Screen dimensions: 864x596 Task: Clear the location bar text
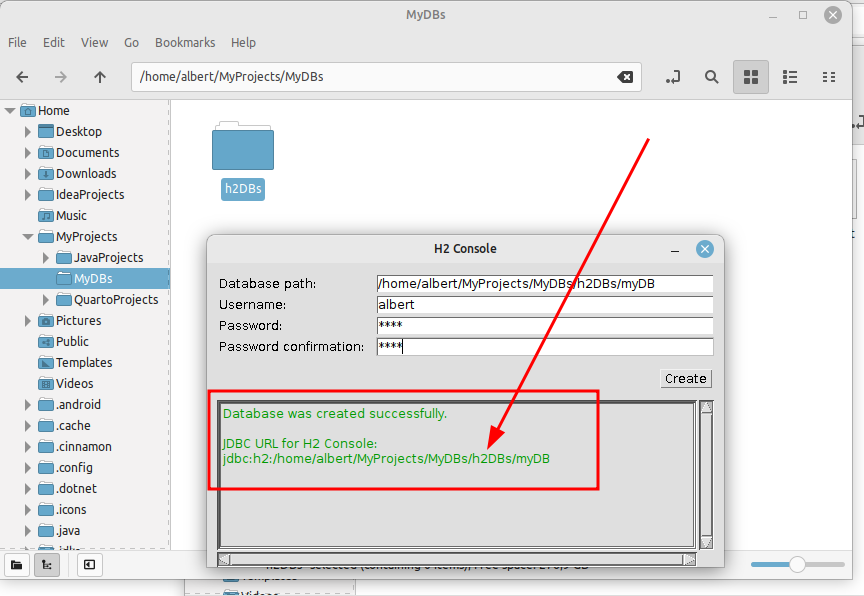point(625,77)
